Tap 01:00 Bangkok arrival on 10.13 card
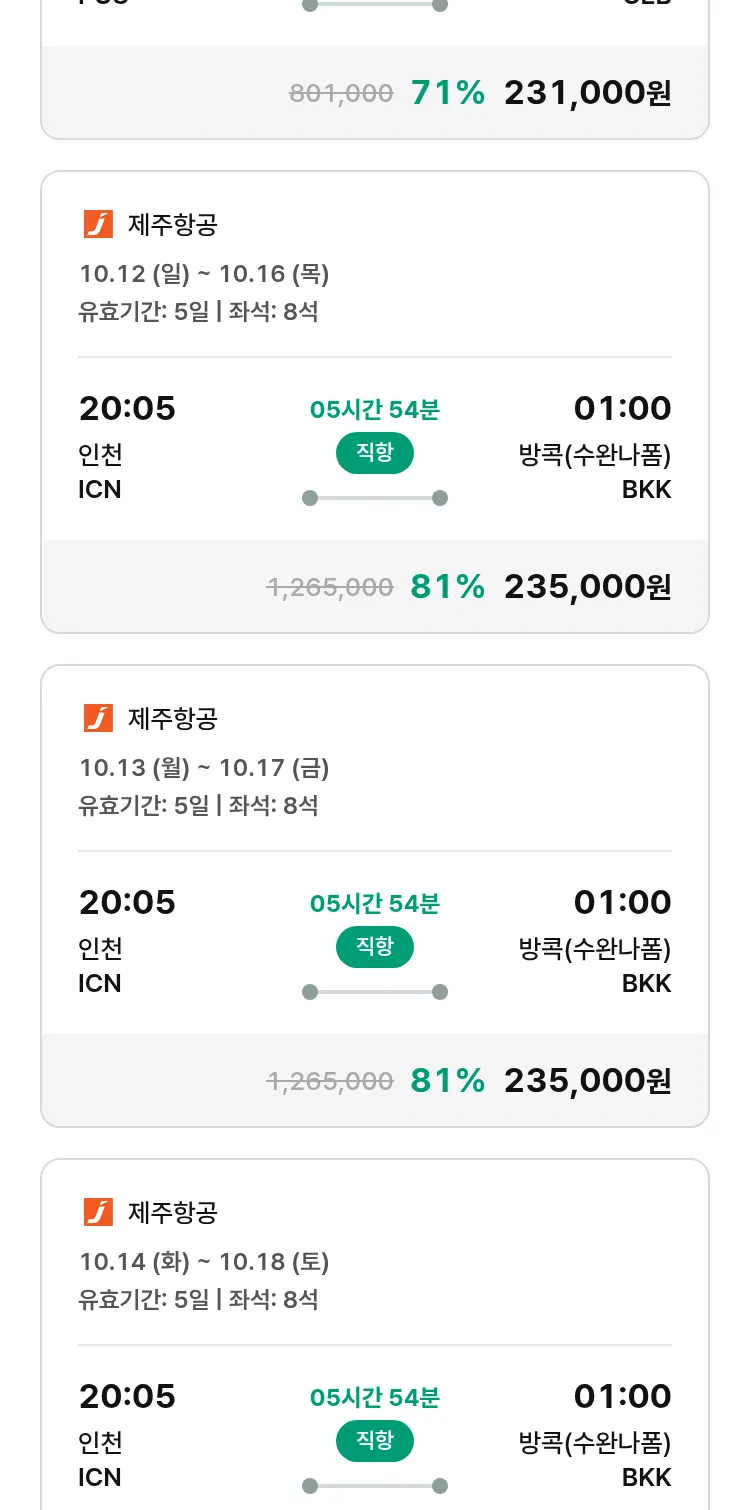750x1510 pixels. (x=622, y=903)
